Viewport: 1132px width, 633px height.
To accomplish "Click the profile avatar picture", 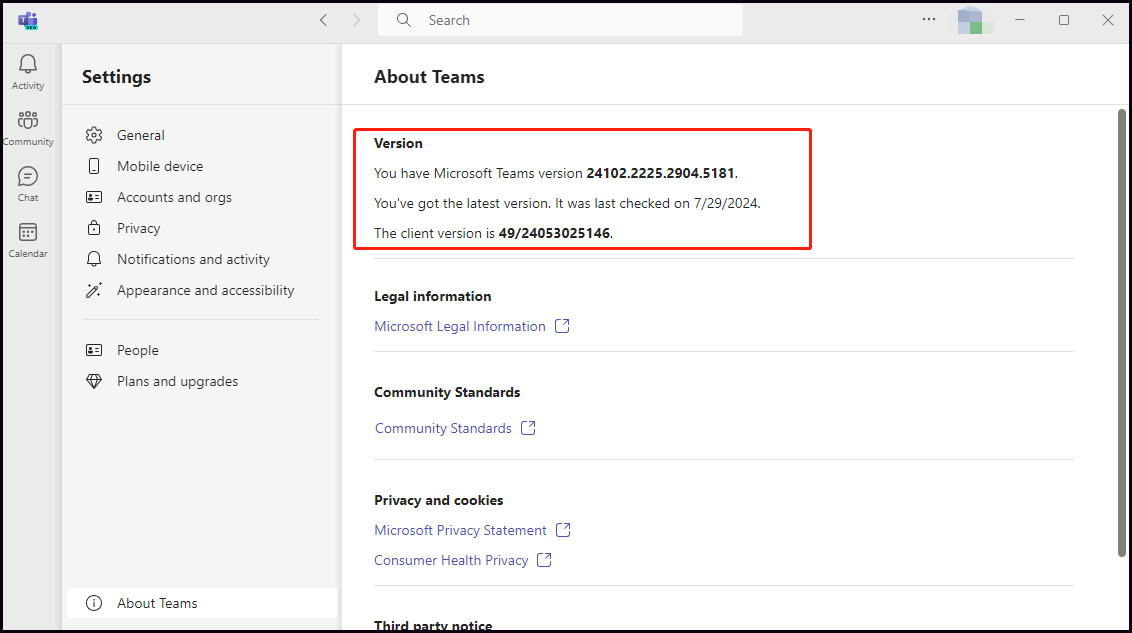I will (970, 20).
